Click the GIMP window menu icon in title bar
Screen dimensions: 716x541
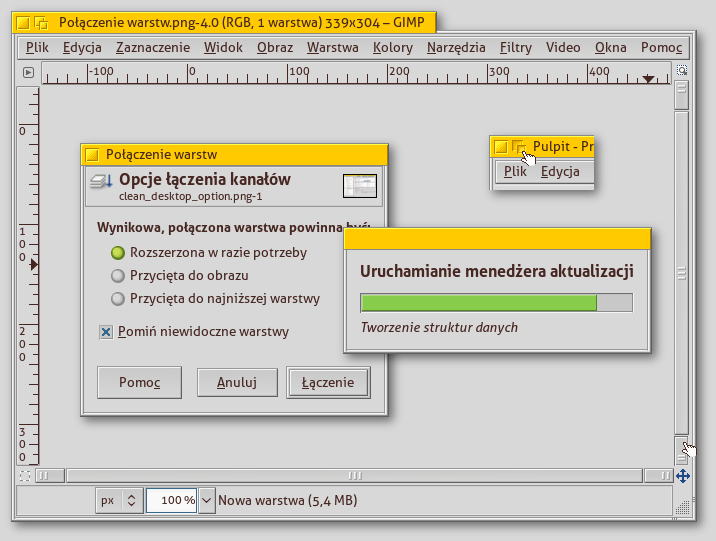coord(23,23)
